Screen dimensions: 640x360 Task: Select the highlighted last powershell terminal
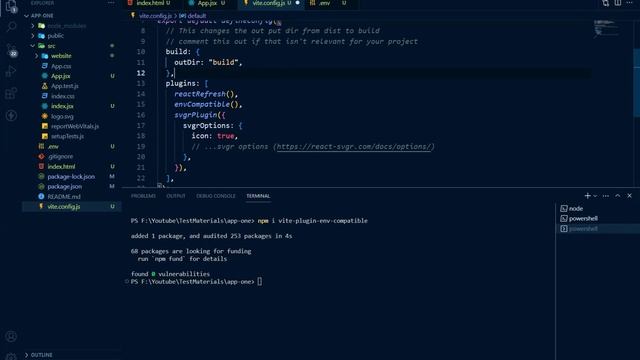[x=598, y=229]
